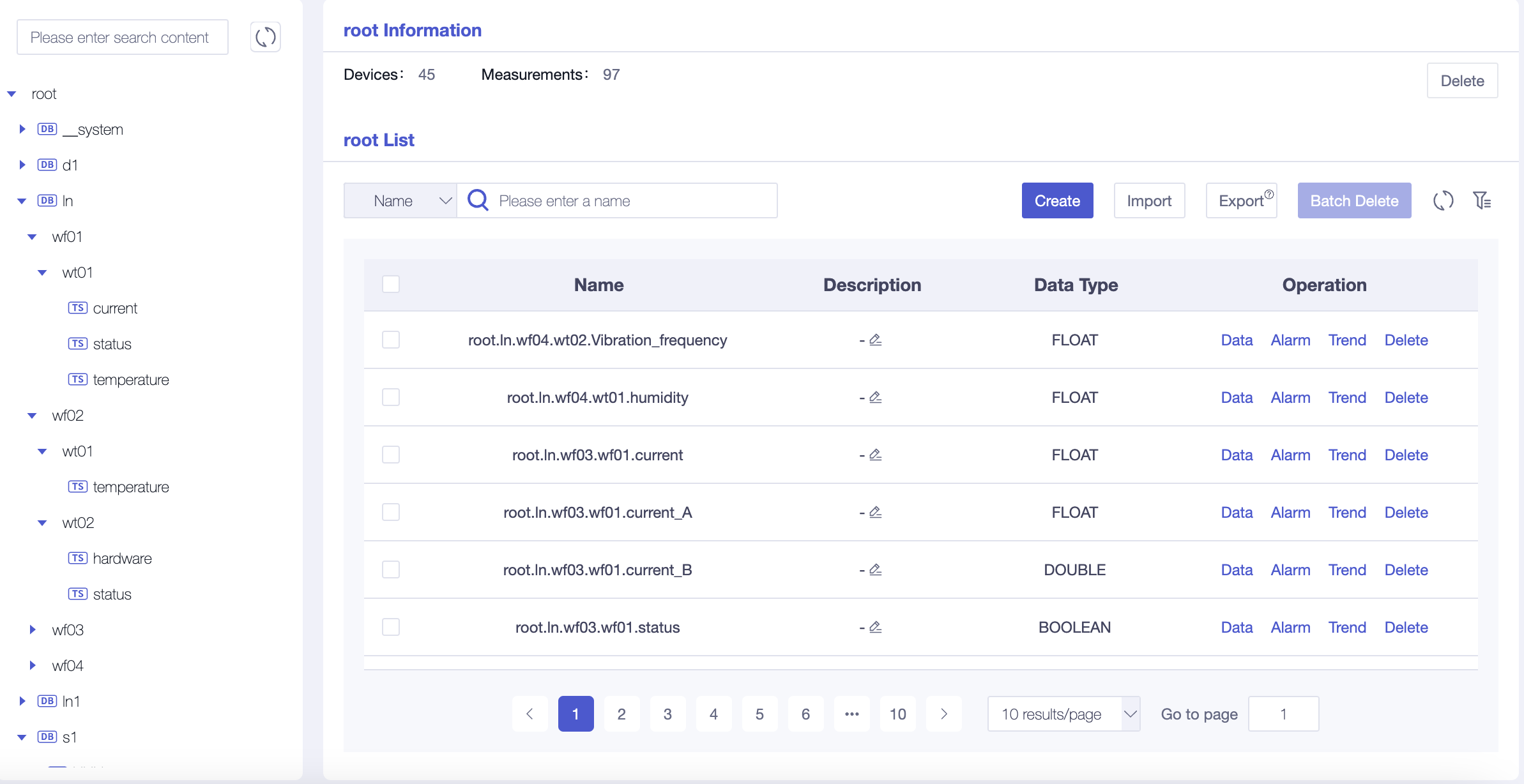Expand the __system database node
Image resolution: width=1524 pixels, height=784 pixels.
tap(22, 129)
